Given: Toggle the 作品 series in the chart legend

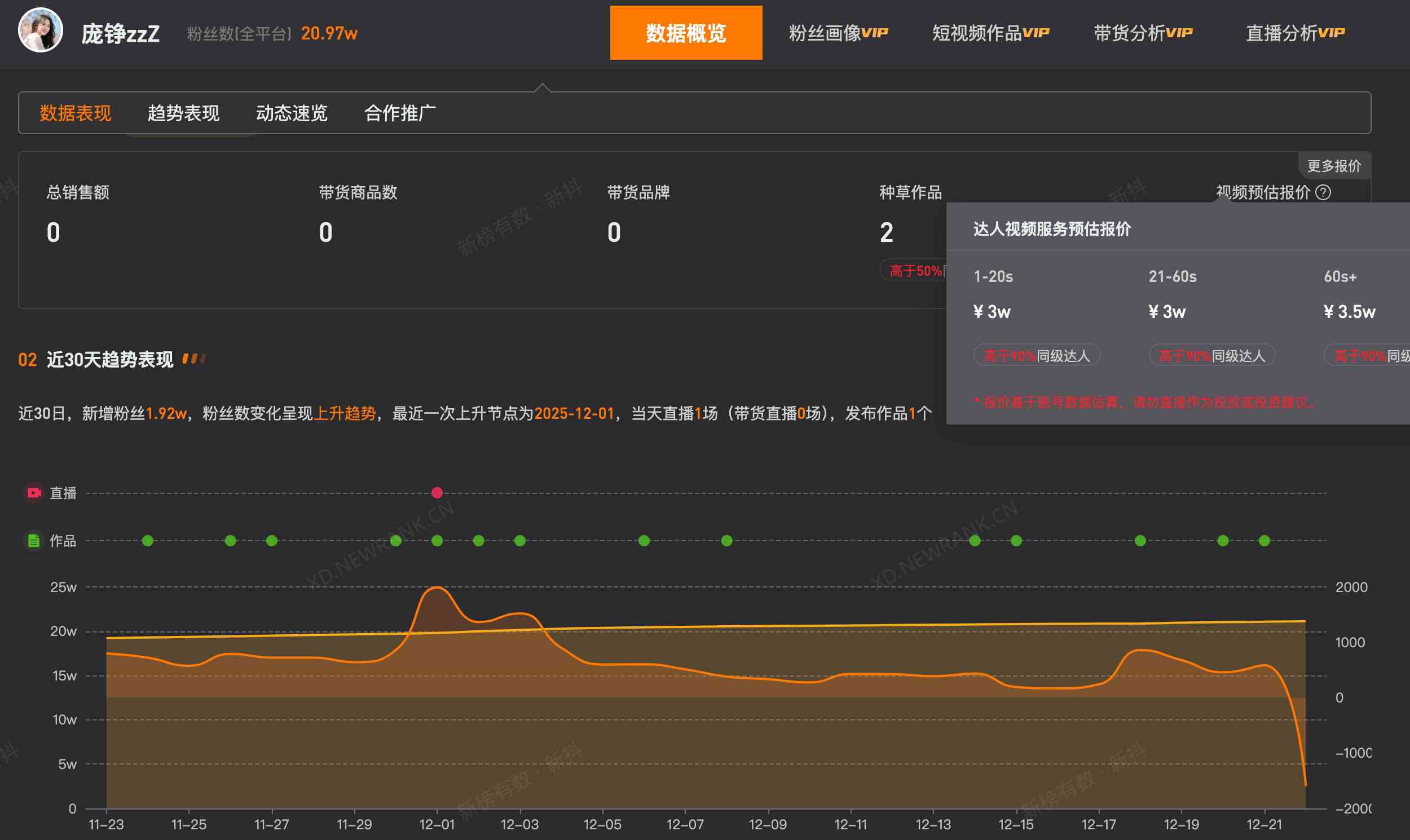Looking at the screenshot, I should coord(63,540).
